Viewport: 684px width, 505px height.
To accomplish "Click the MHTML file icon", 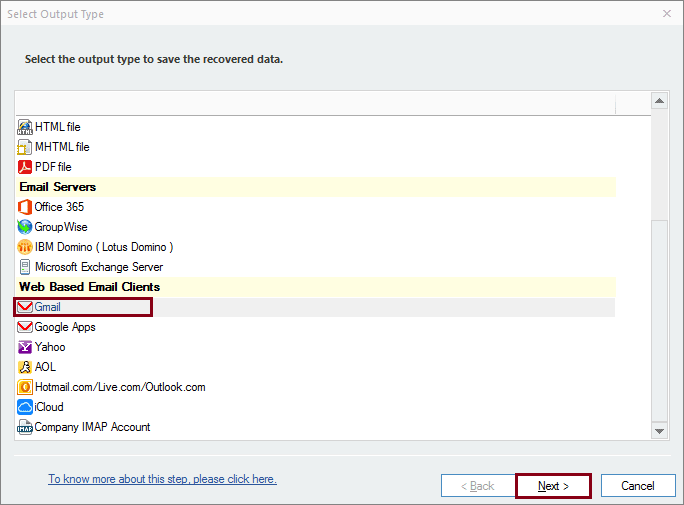I will (x=24, y=147).
